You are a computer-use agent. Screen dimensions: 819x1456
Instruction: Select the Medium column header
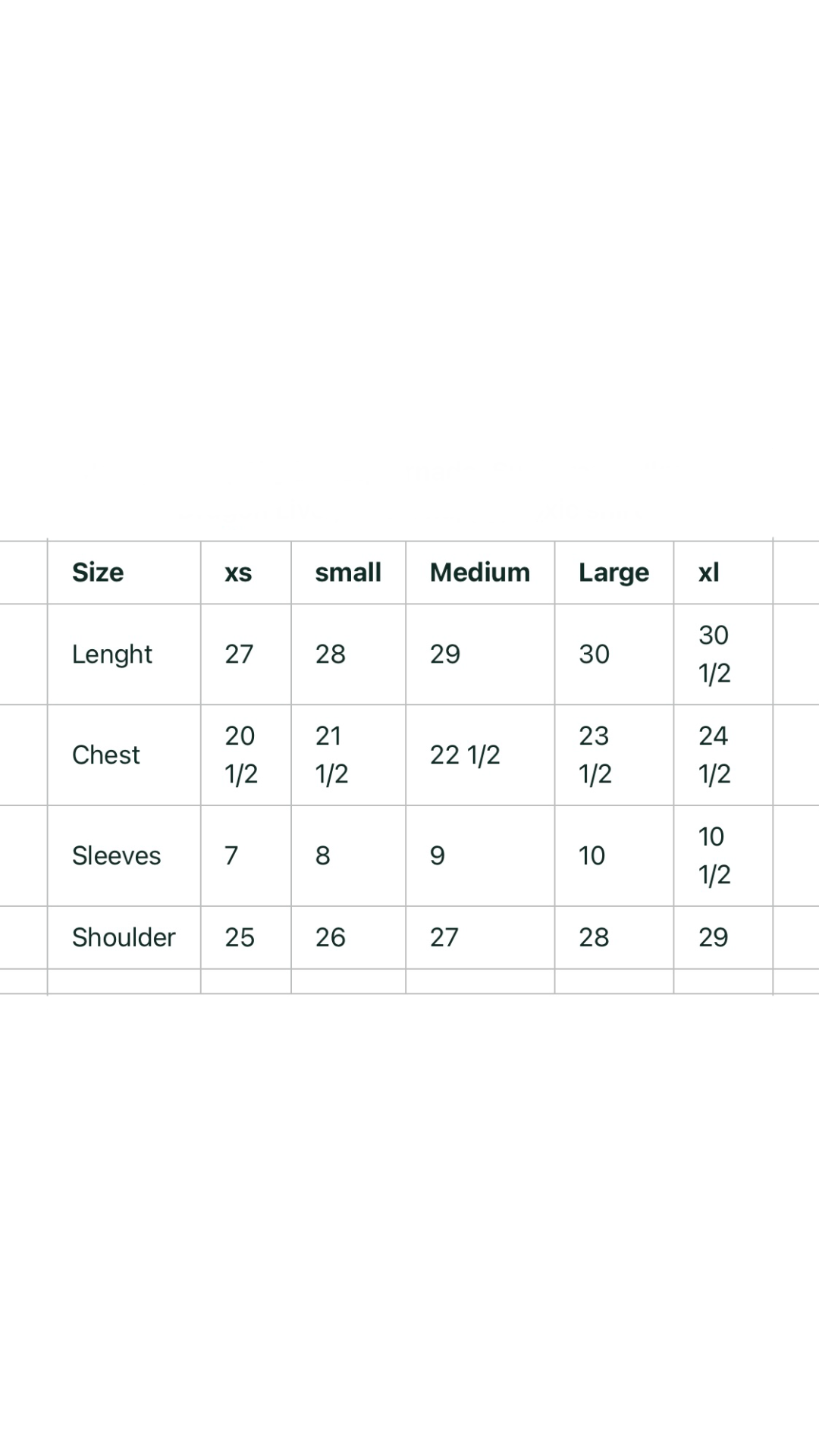[x=480, y=573]
